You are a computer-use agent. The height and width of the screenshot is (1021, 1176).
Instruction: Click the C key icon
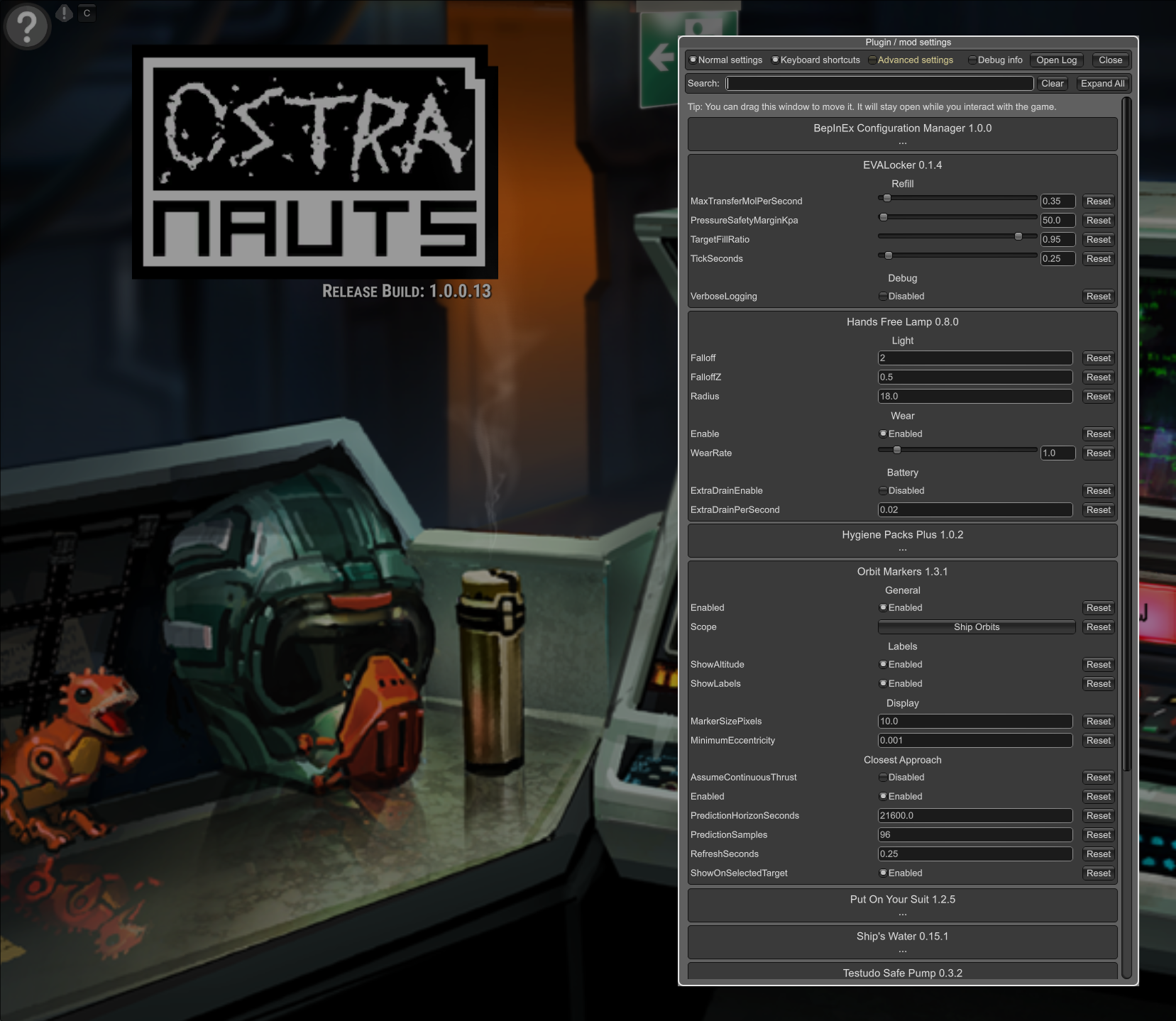(87, 13)
